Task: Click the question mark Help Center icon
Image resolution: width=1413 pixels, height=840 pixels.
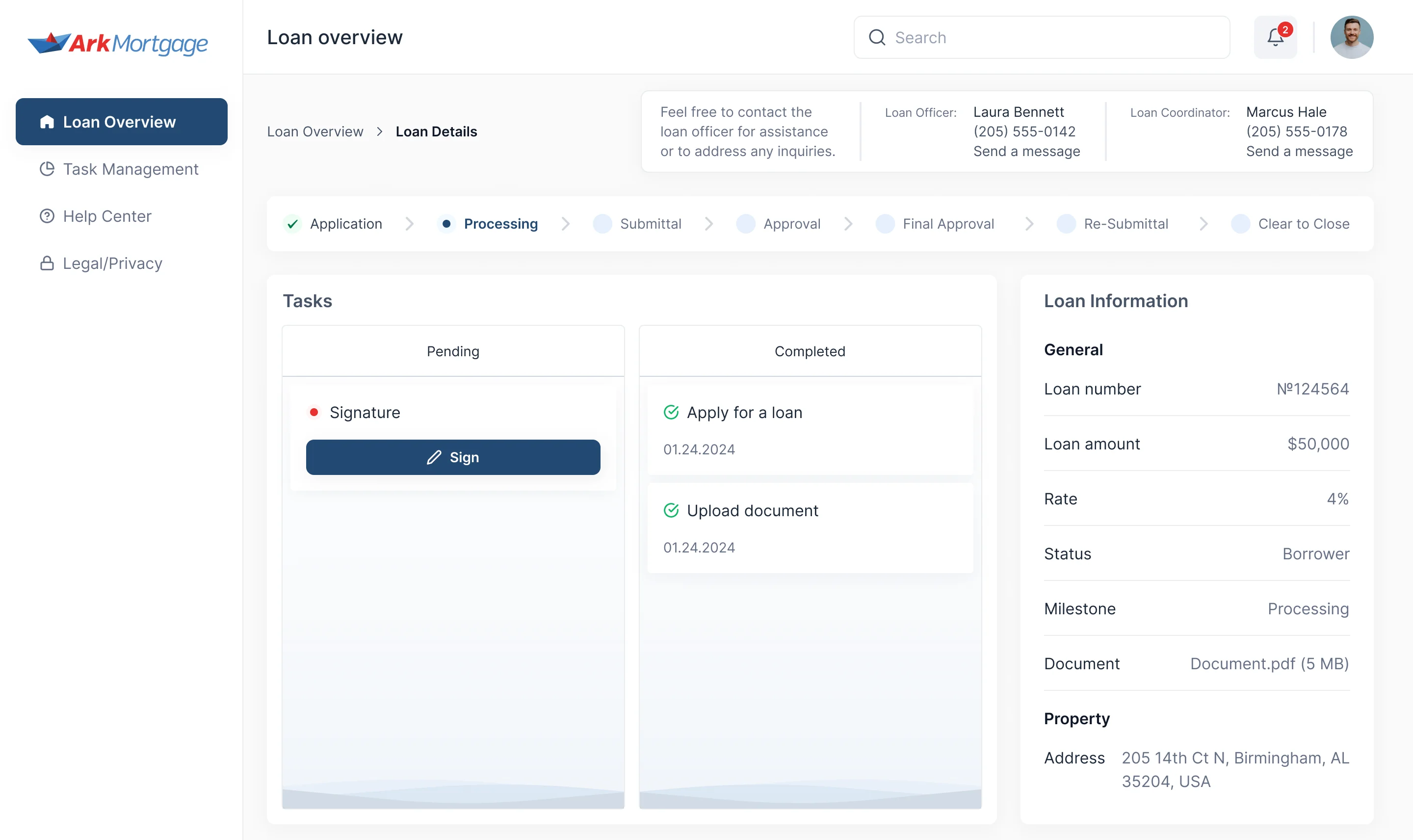Action: point(47,216)
